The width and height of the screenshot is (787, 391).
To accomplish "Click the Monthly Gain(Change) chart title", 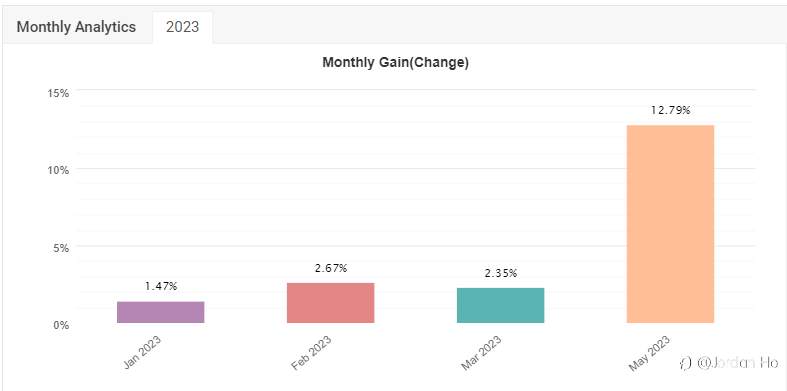I will coord(396,63).
